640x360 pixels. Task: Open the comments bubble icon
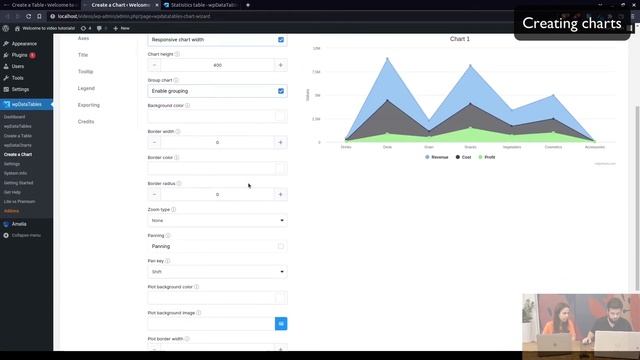tap(102, 28)
